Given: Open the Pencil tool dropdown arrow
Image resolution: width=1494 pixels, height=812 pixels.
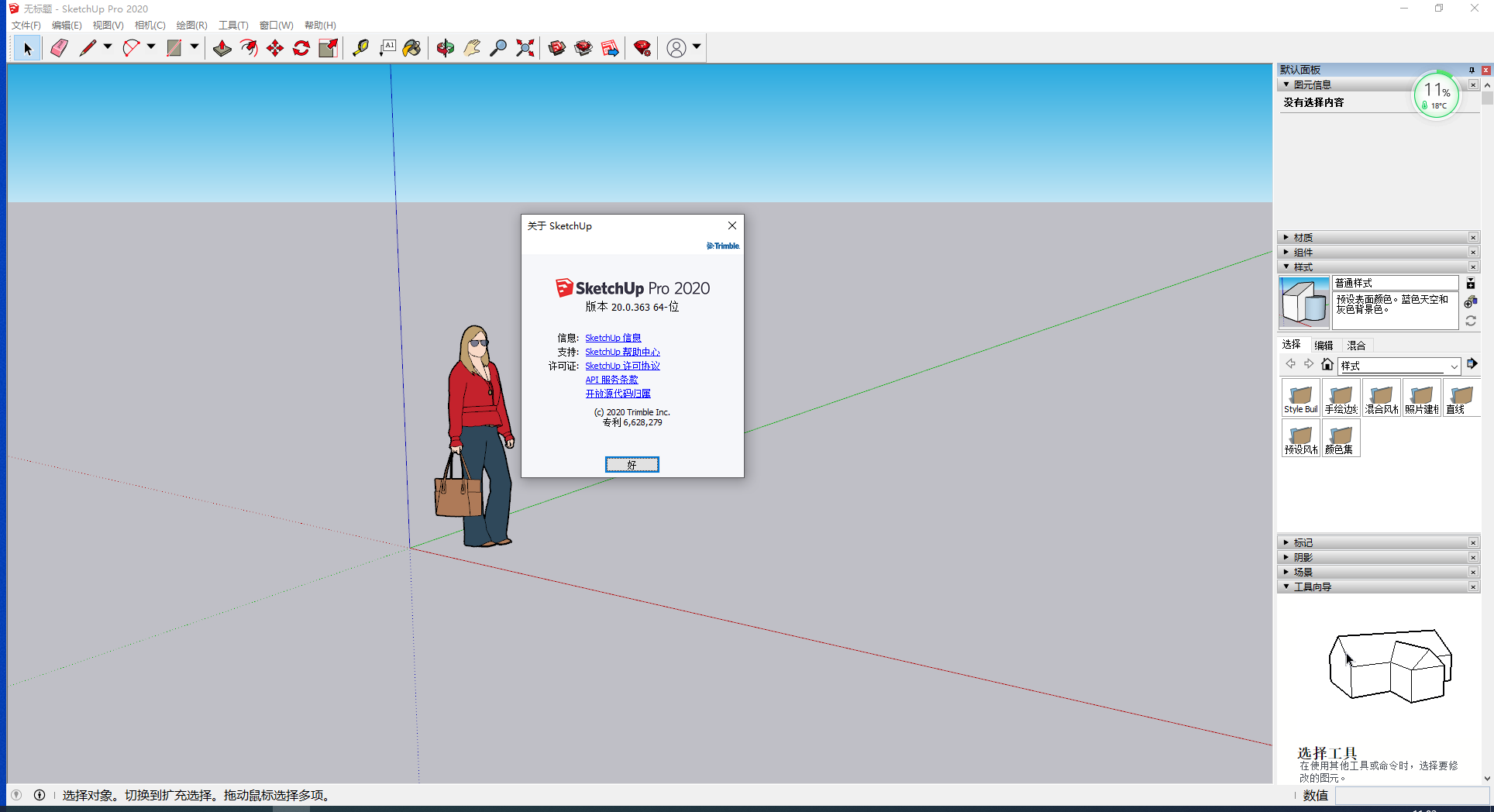Looking at the screenshot, I should [x=108, y=47].
